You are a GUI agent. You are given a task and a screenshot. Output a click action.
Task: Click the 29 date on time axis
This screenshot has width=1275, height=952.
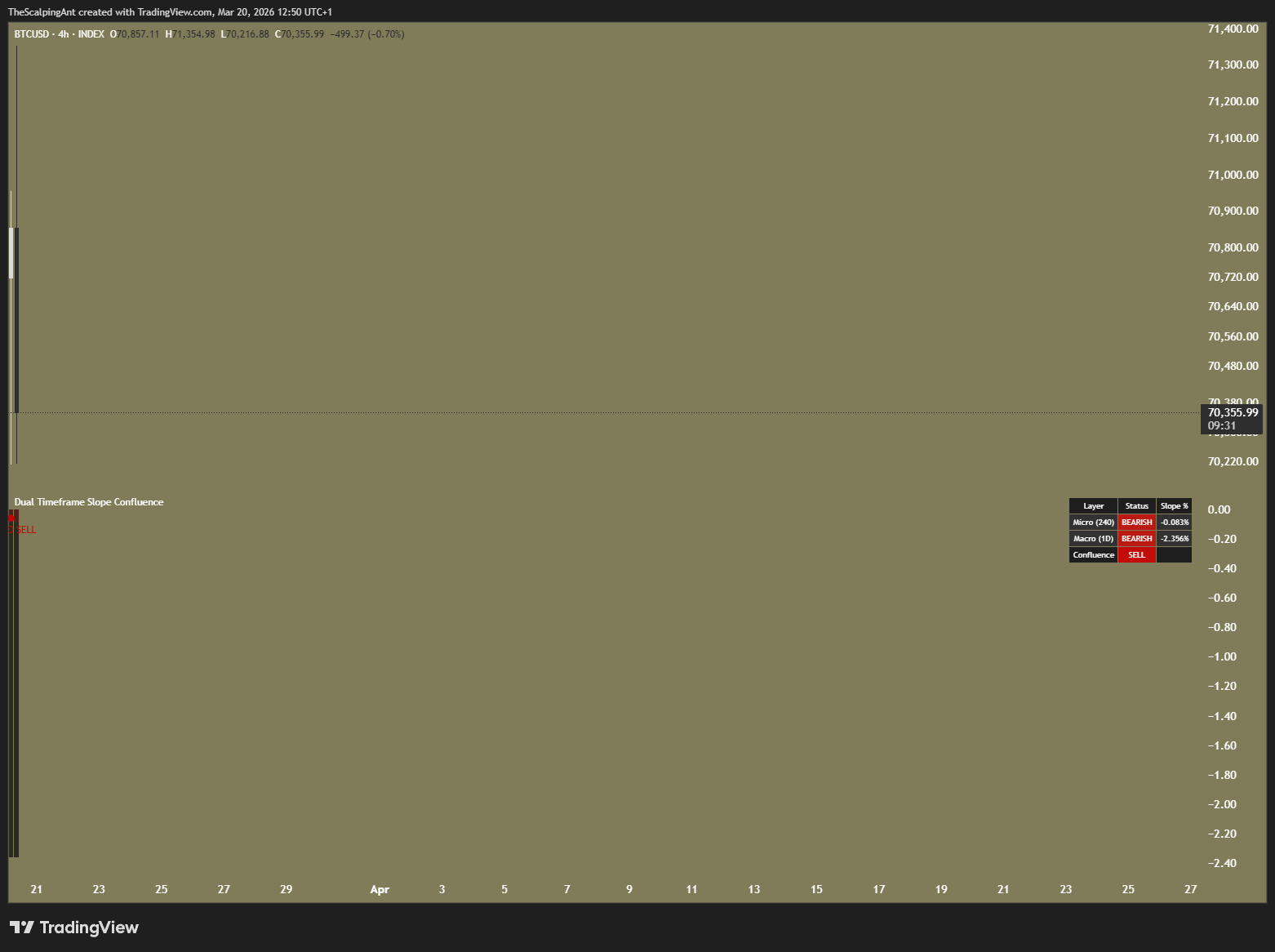286,889
